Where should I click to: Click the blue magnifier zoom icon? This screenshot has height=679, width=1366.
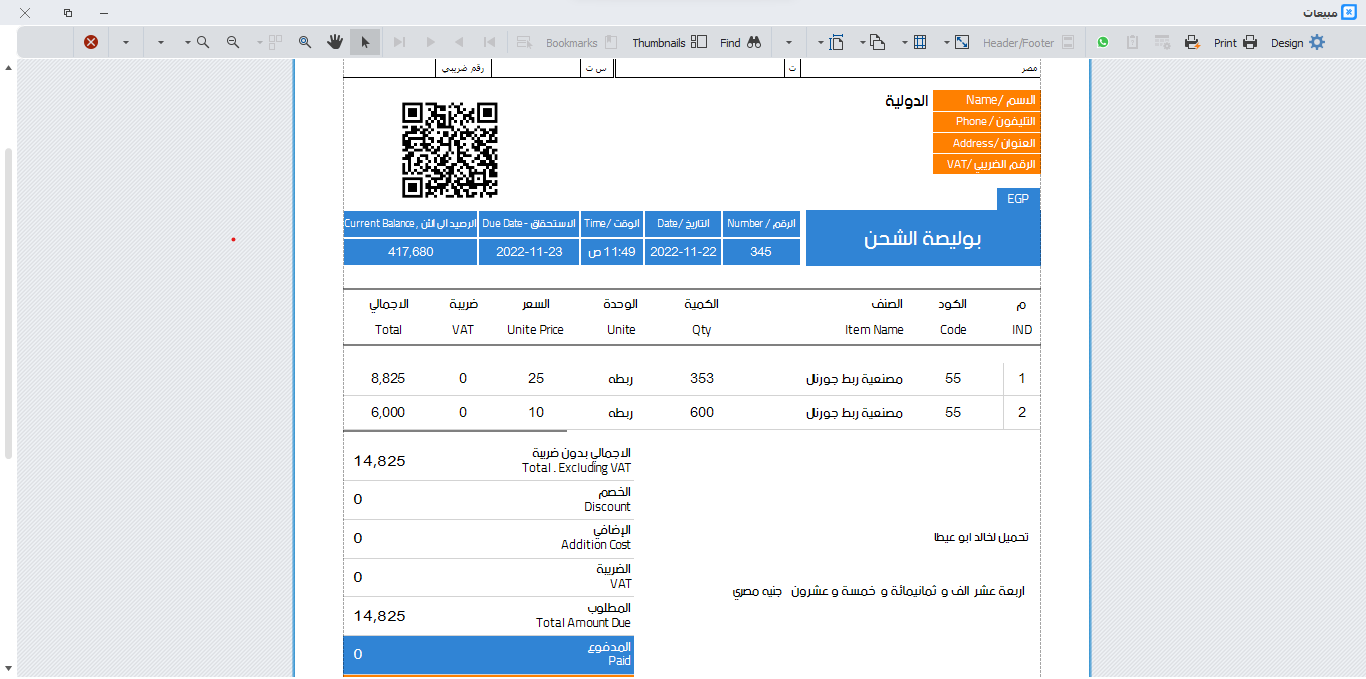[304, 43]
